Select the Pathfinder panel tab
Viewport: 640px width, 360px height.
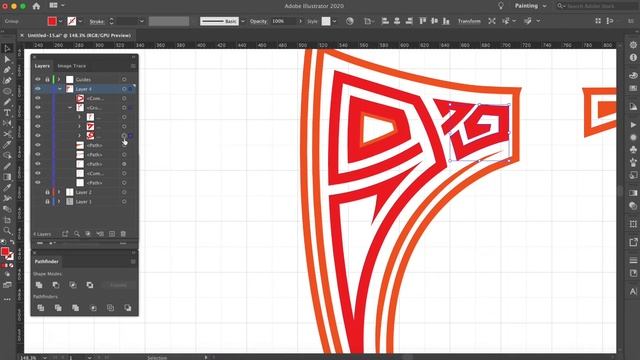pos(47,261)
